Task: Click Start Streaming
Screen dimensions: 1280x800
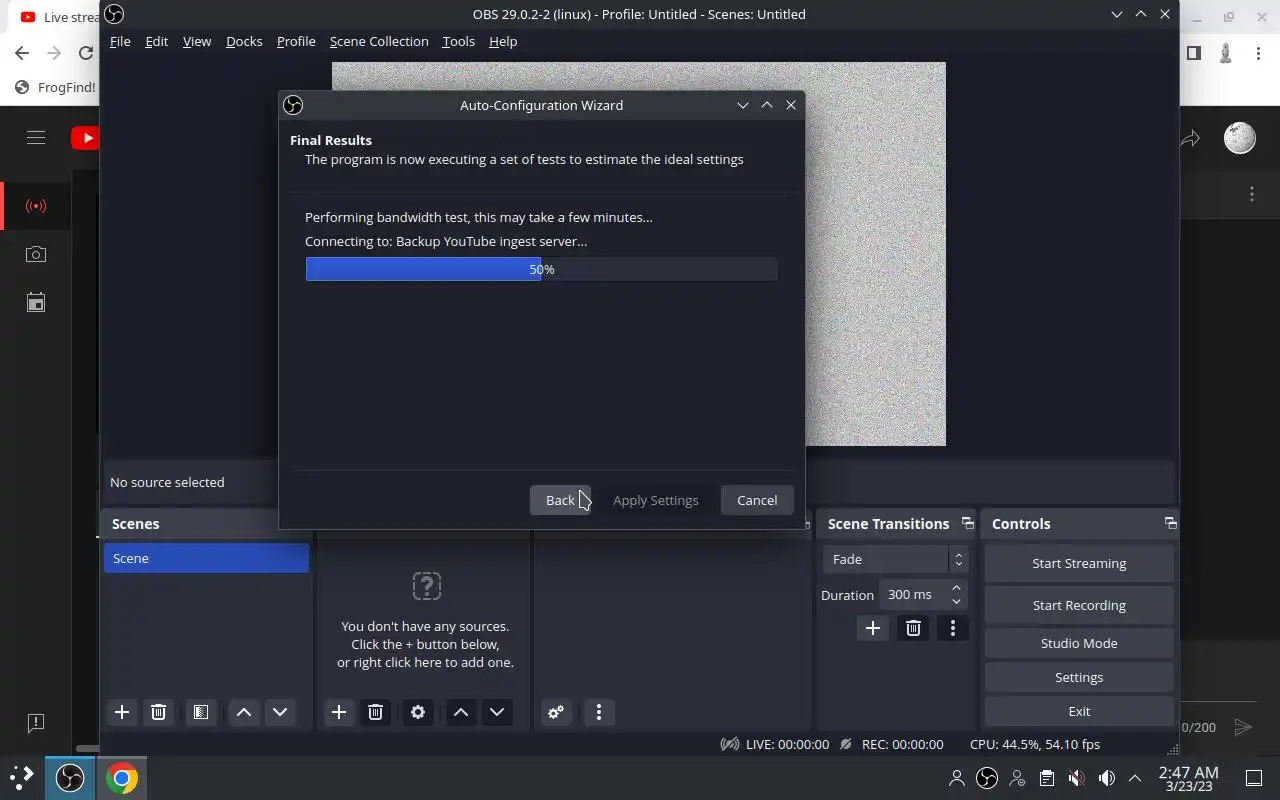Action: click(1079, 563)
